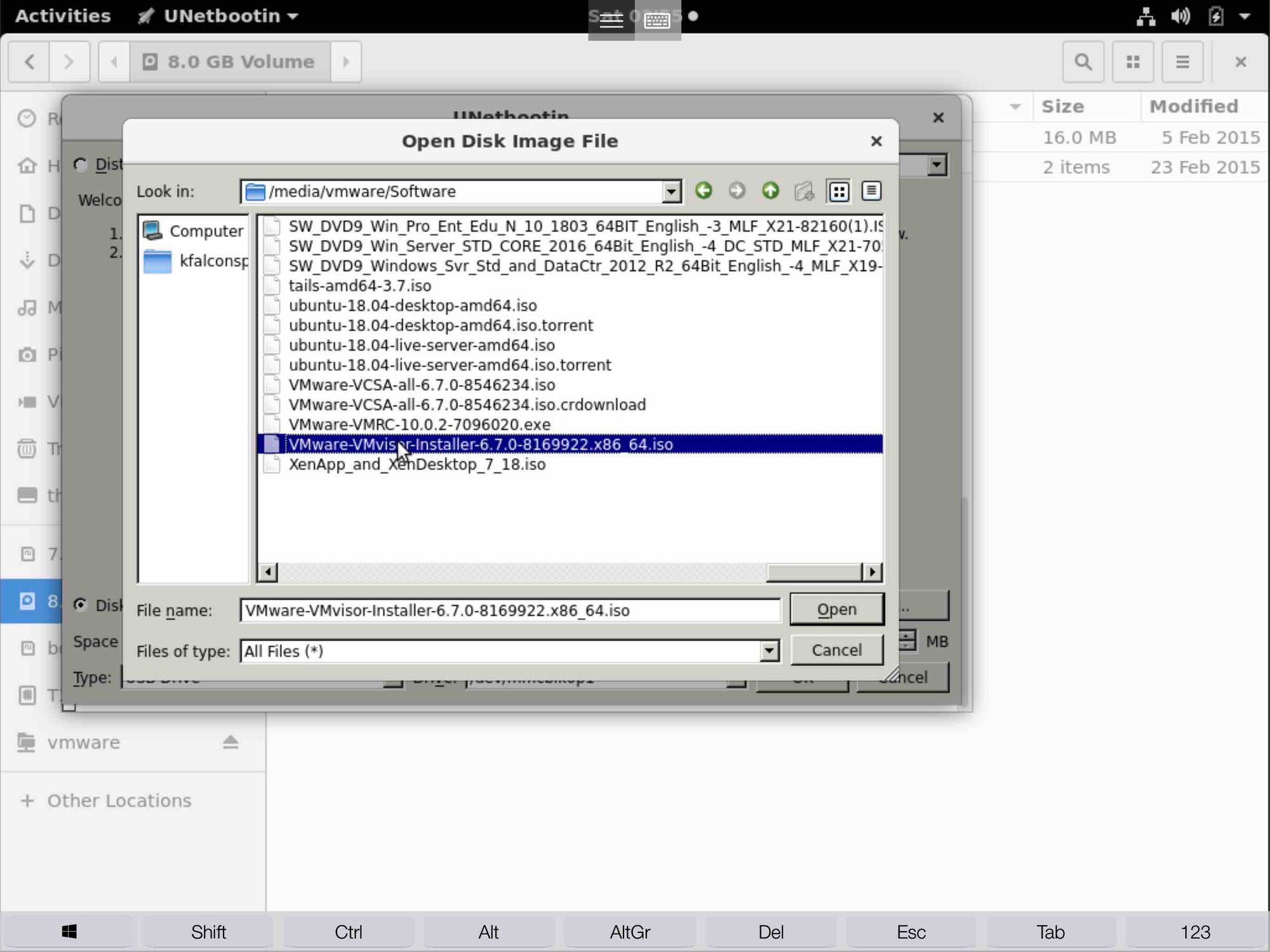The height and width of the screenshot is (952, 1270).
Task: Select the Distribution radio button in UNetbootin
Action: pyautogui.click(x=80, y=164)
